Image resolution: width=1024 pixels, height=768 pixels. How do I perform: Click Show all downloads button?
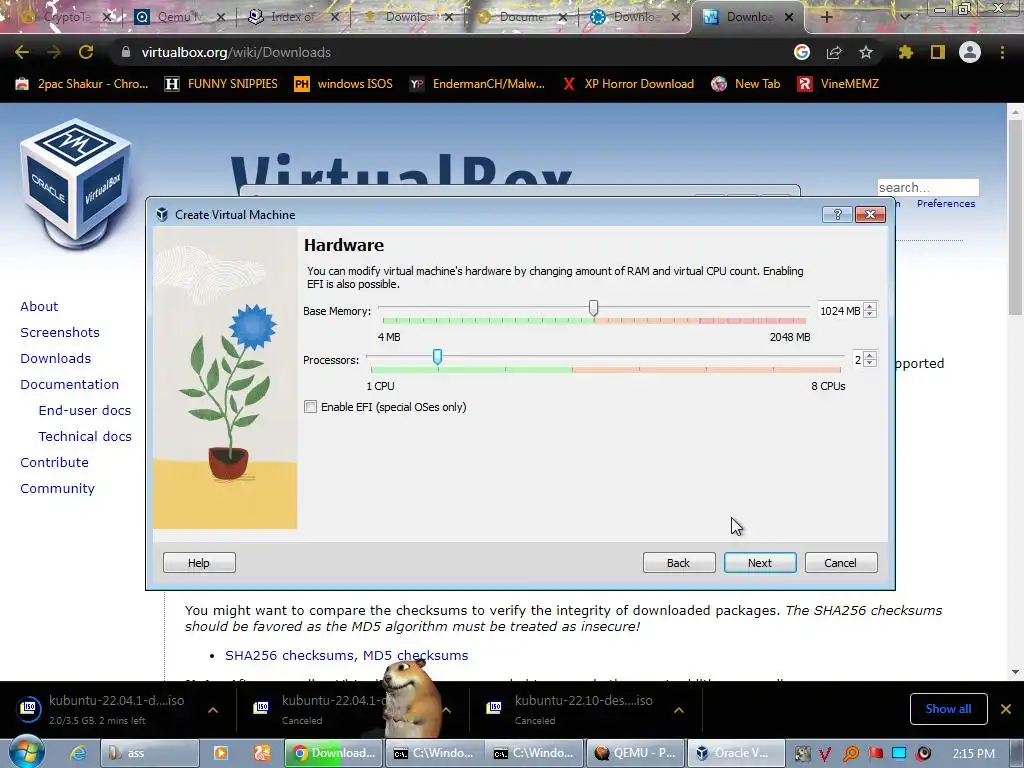tap(948, 709)
